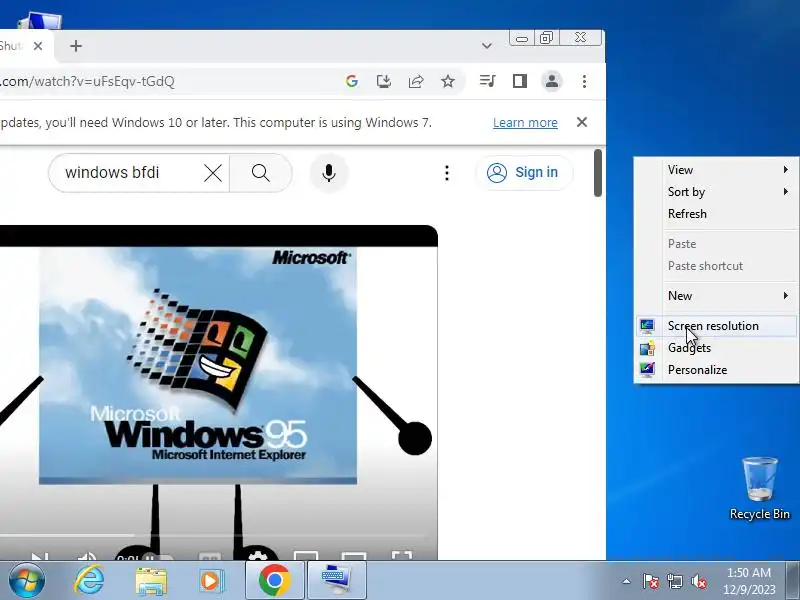
Task: Toggle the Chrome side panel
Action: (x=520, y=81)
